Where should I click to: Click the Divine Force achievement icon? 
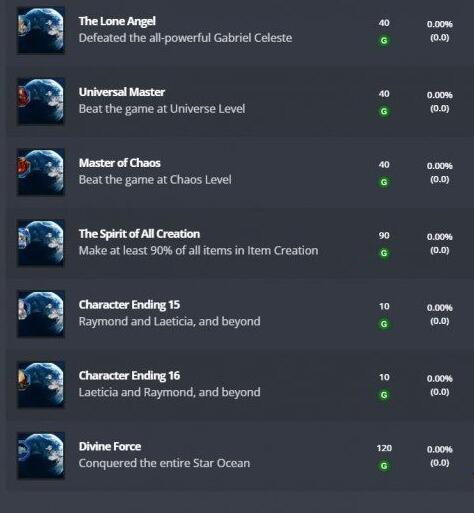(x=41, y=456)
